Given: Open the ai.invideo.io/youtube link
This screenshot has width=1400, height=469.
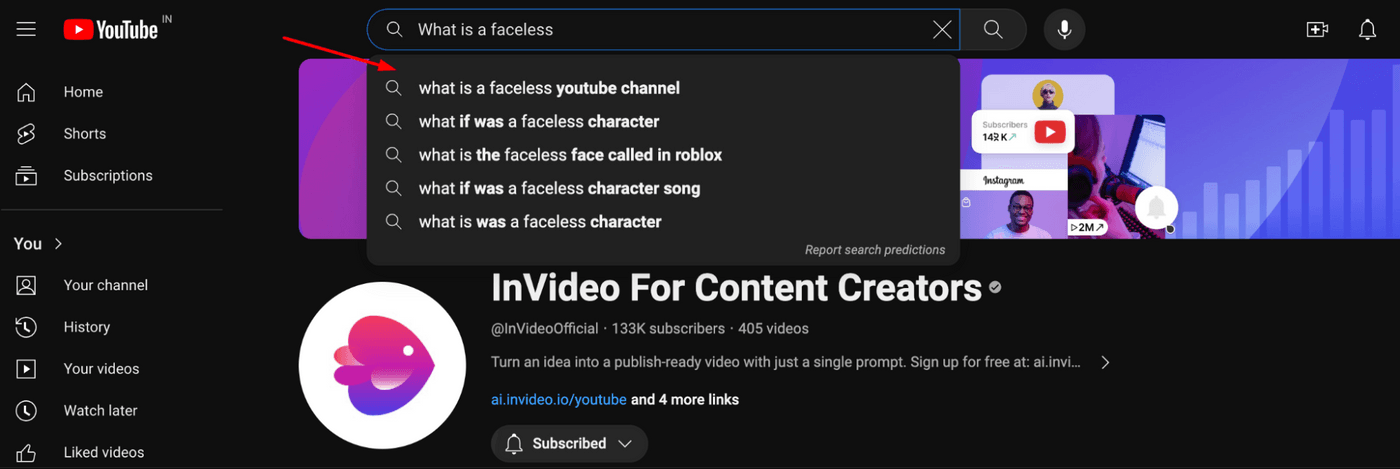Looking at the screenshot, I should pyautogui.click(x=559, y=400).
